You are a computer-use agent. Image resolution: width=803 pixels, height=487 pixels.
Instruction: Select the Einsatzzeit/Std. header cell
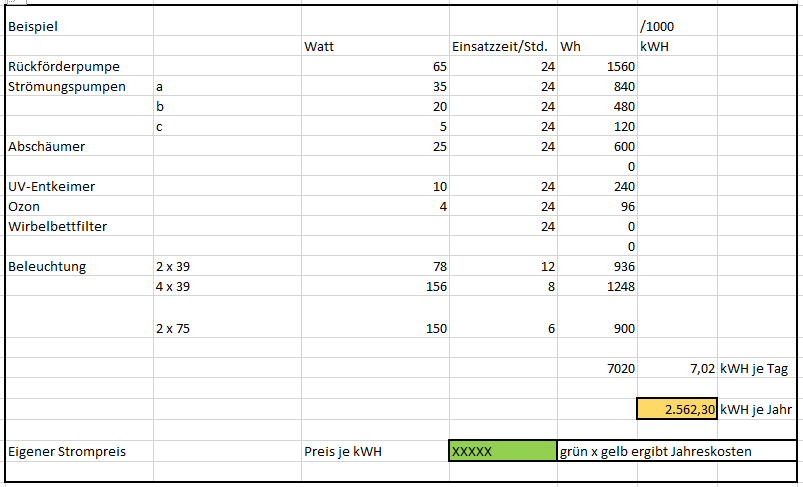pos(503,46)
